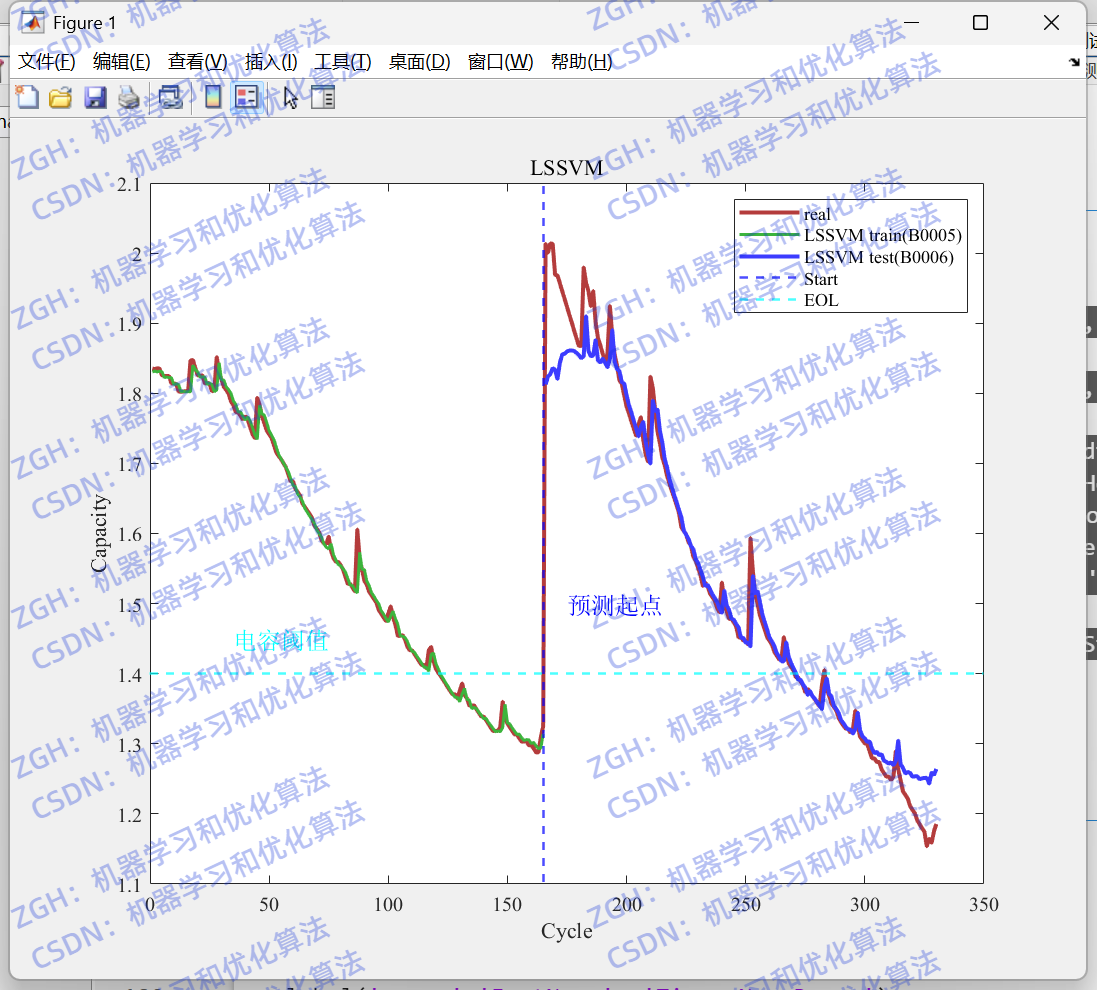Click the x-axis tick label 100
This screenshot has height=990, width=1097.
[388, 905]
